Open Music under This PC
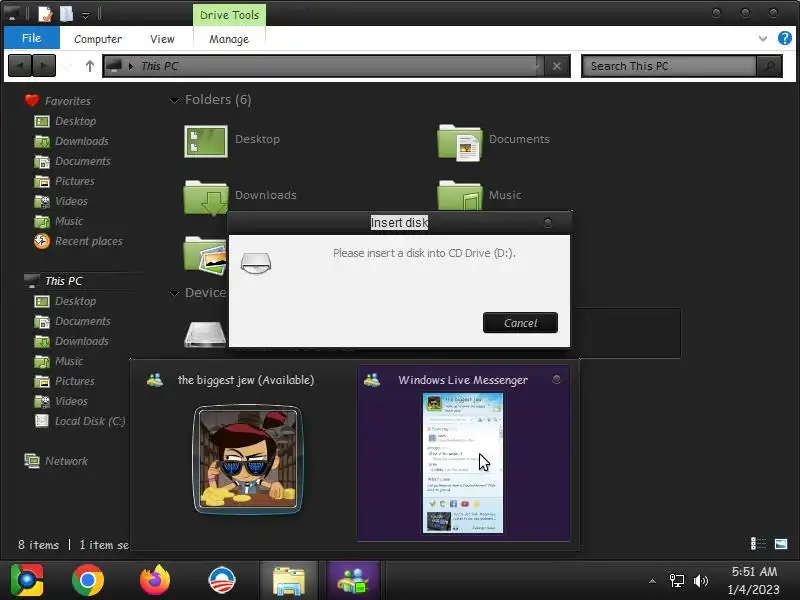Screen dimensions: 800x600 pyautogui.click(x=68, y=361)
